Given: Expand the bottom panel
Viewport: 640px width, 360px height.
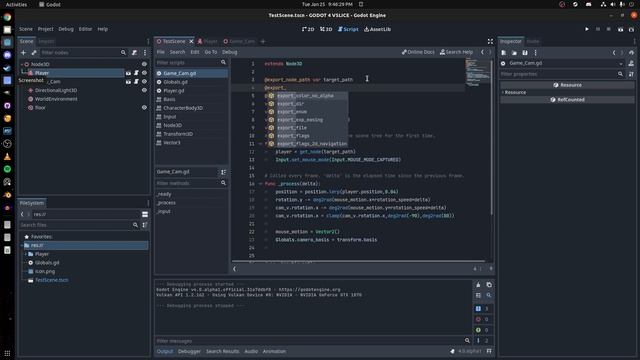Looking at the screenshot, I should [489, 351].
